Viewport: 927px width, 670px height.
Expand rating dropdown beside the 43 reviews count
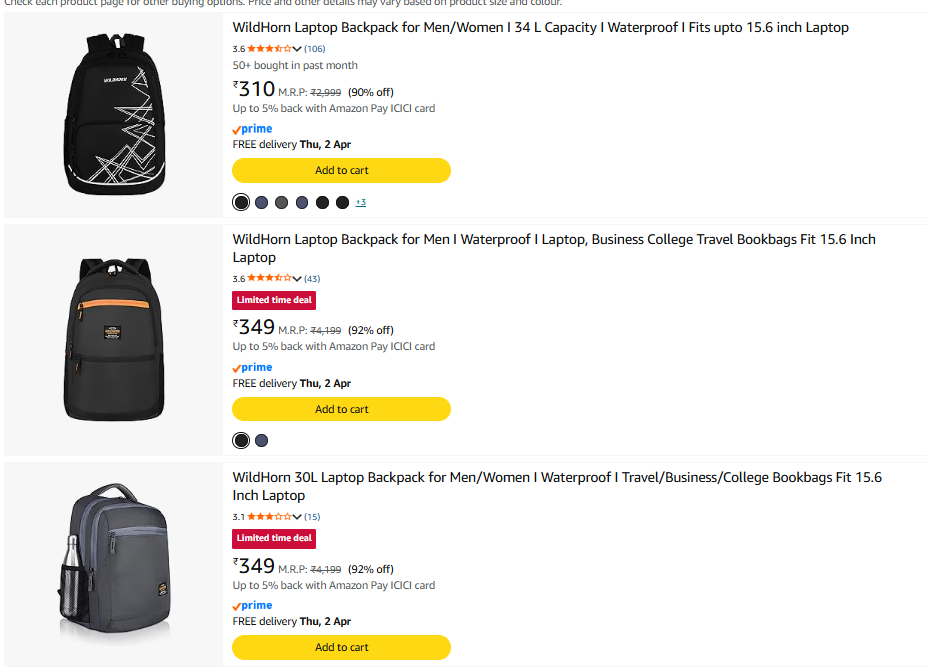tap(297, 279)
